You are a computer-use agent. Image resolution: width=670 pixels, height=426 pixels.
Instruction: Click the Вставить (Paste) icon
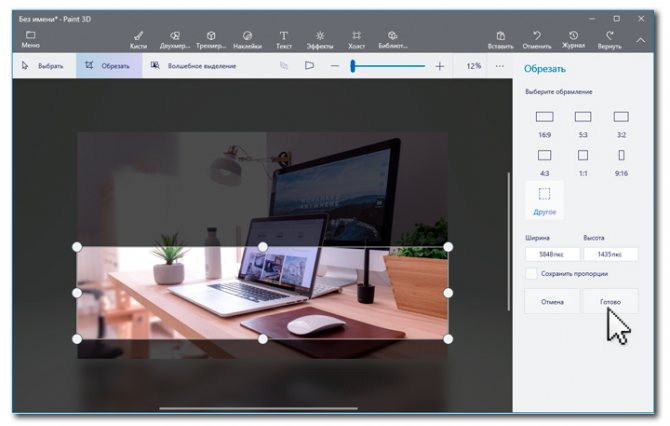pyautogui.click(x=500, y=39)
